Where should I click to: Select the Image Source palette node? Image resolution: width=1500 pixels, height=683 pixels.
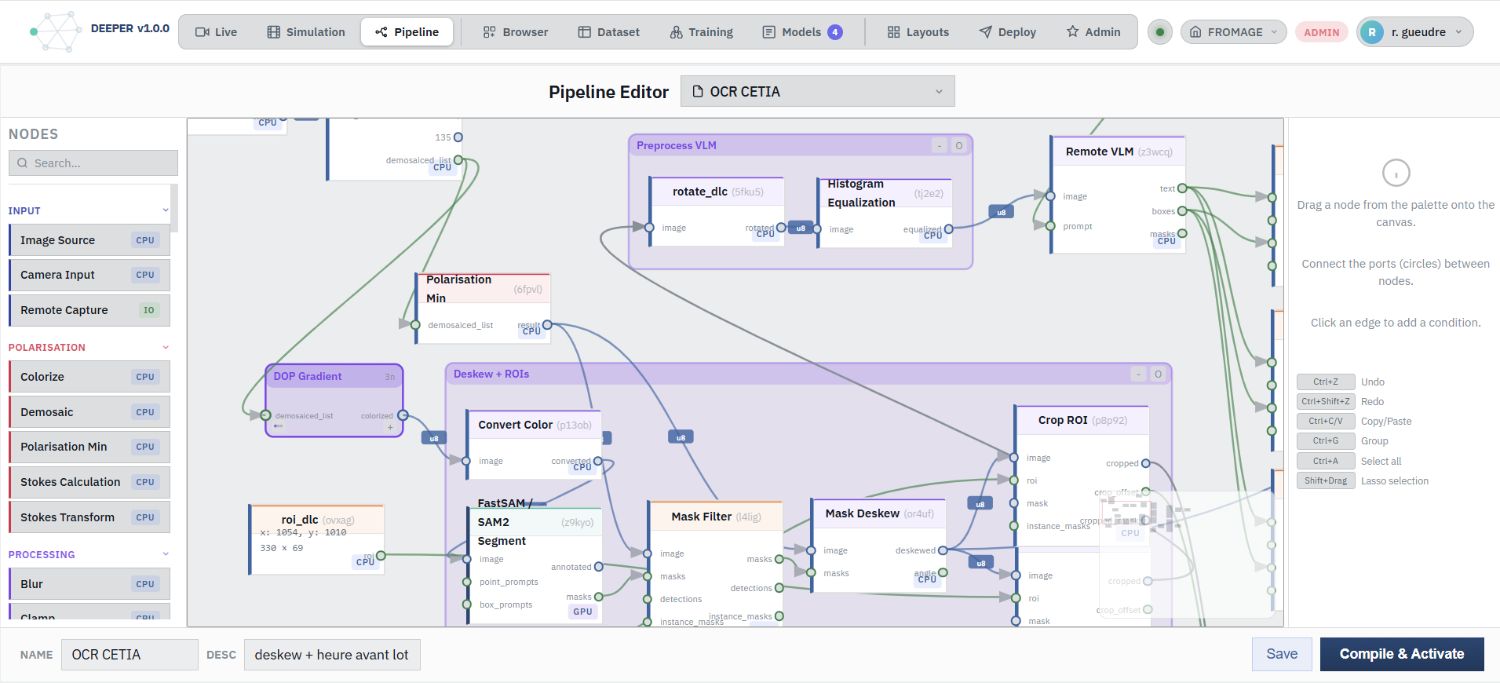tap(89, 240)
